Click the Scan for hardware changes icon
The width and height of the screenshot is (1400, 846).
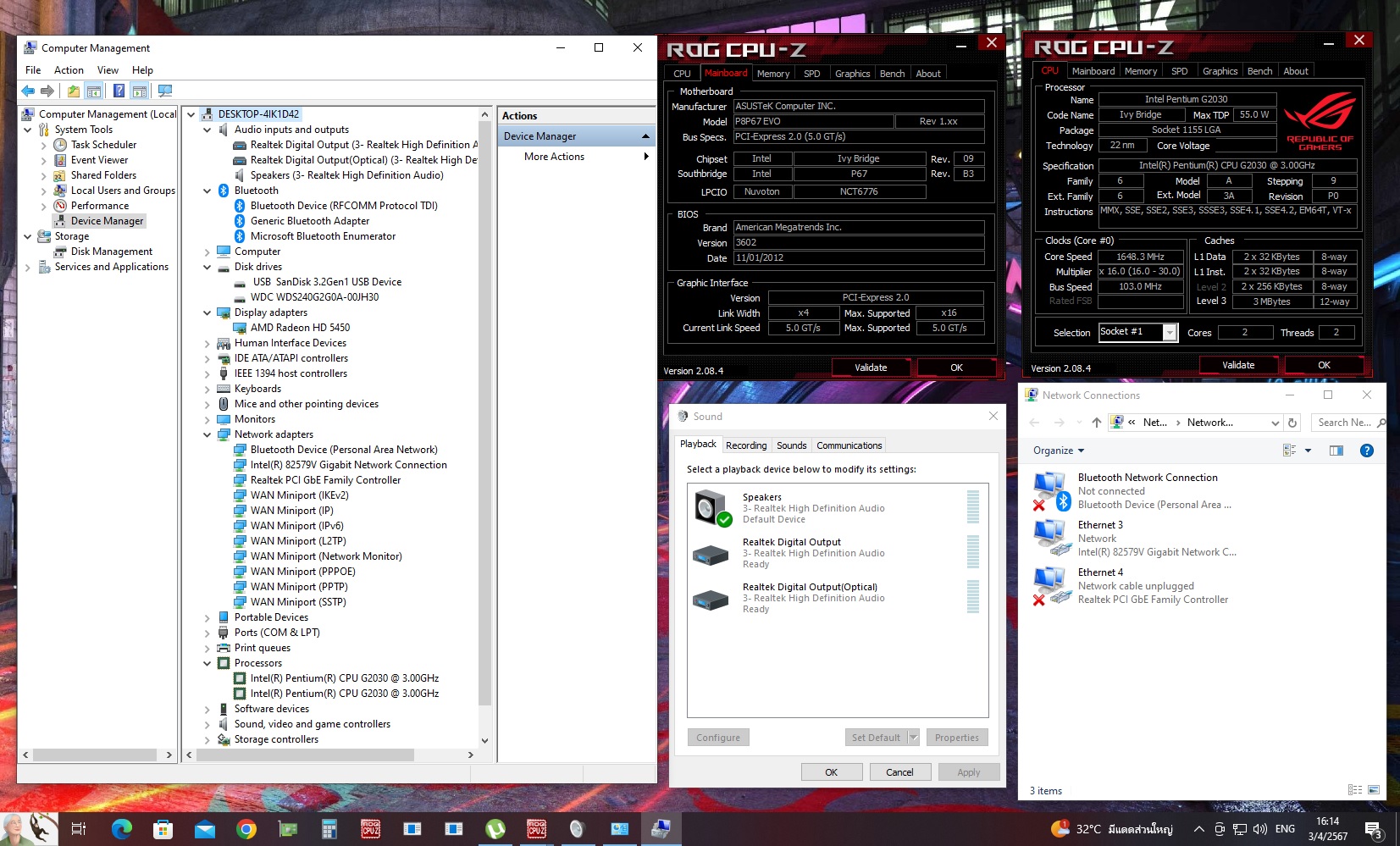coord(165,91)
